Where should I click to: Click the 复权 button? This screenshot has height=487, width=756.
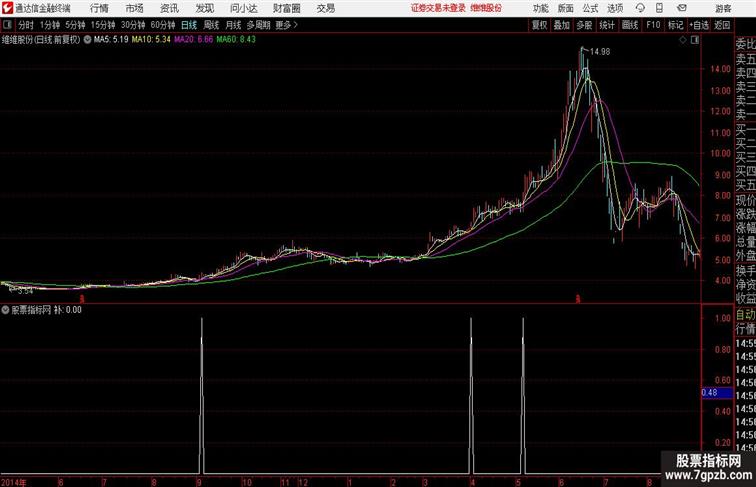click(540, 25)
